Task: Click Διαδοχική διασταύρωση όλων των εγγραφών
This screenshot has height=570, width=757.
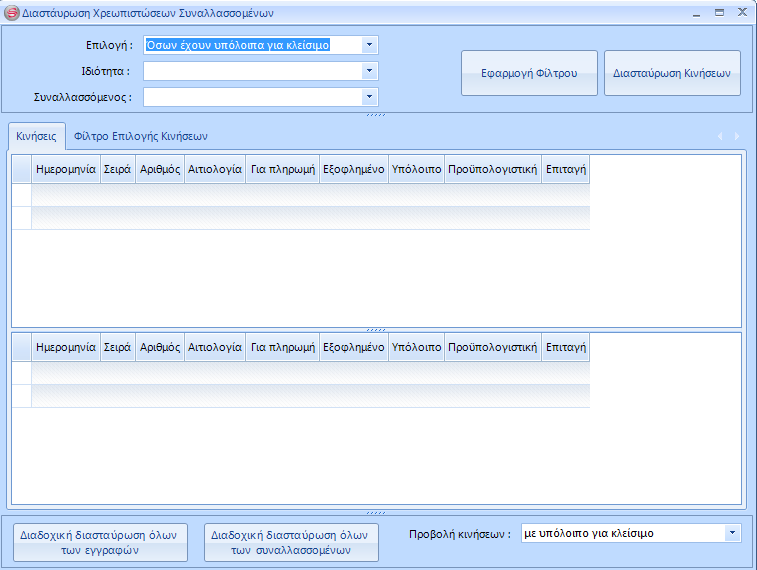Action: point(98,542)
